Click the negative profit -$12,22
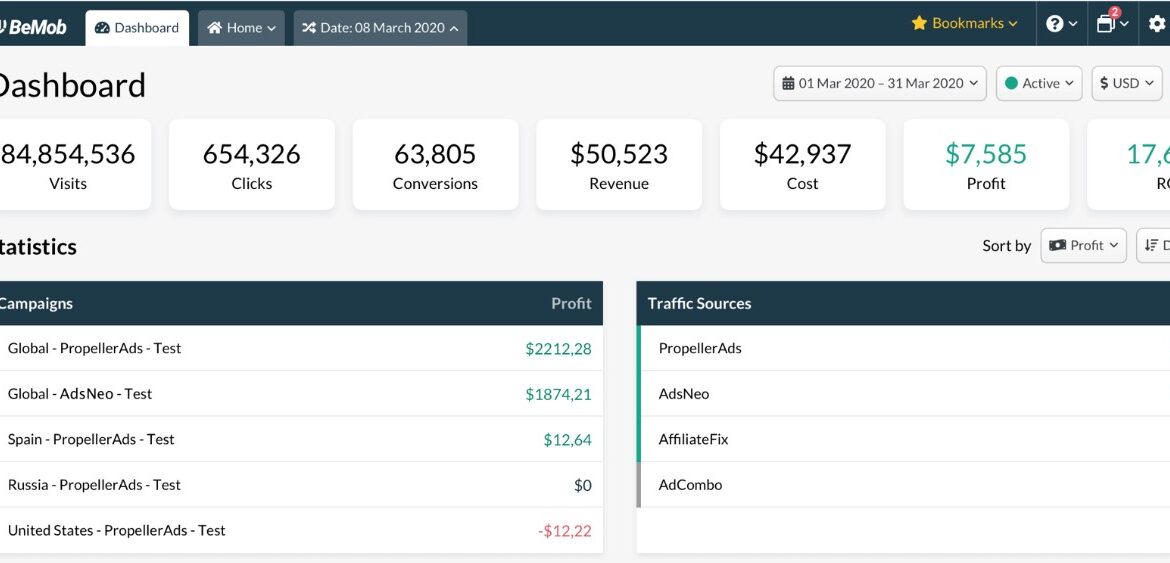This screenshot has height=563, width=1170. 565,531
